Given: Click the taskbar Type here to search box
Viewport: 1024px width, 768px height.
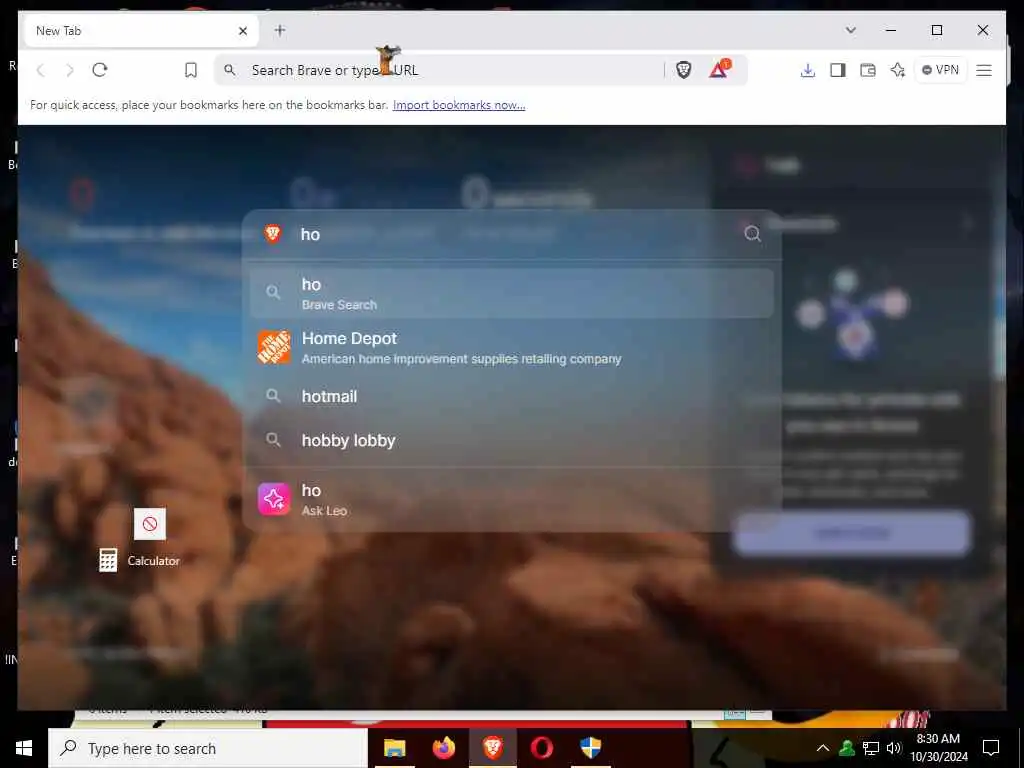Looking at the screenshot, I should tap(208, 748).
